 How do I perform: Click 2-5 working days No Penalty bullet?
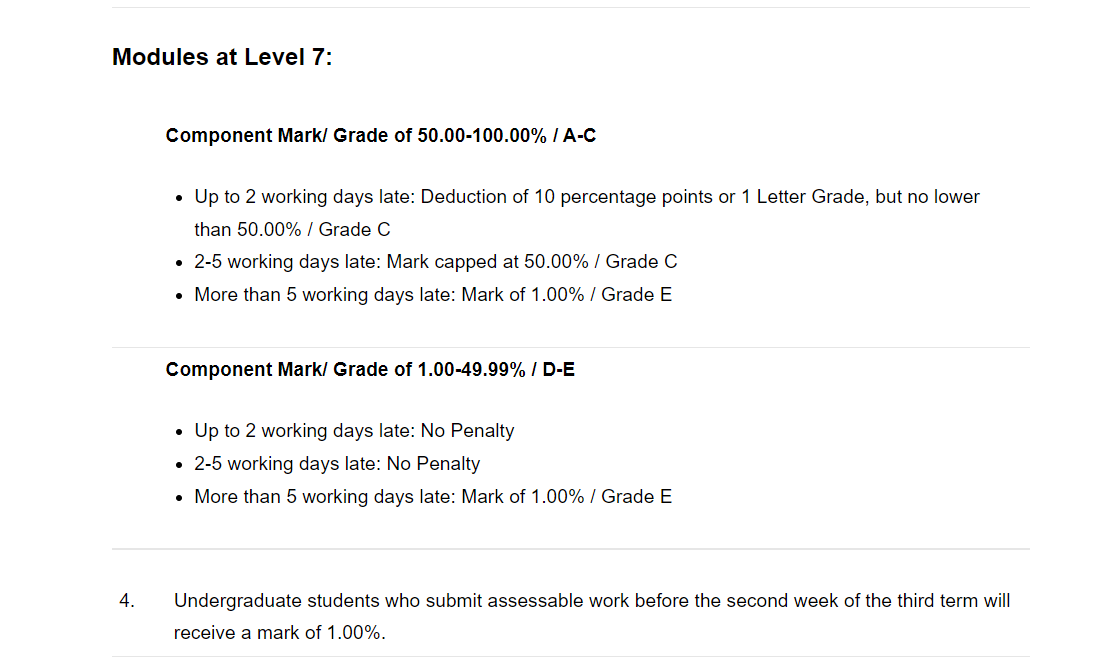tap(337, 464)
